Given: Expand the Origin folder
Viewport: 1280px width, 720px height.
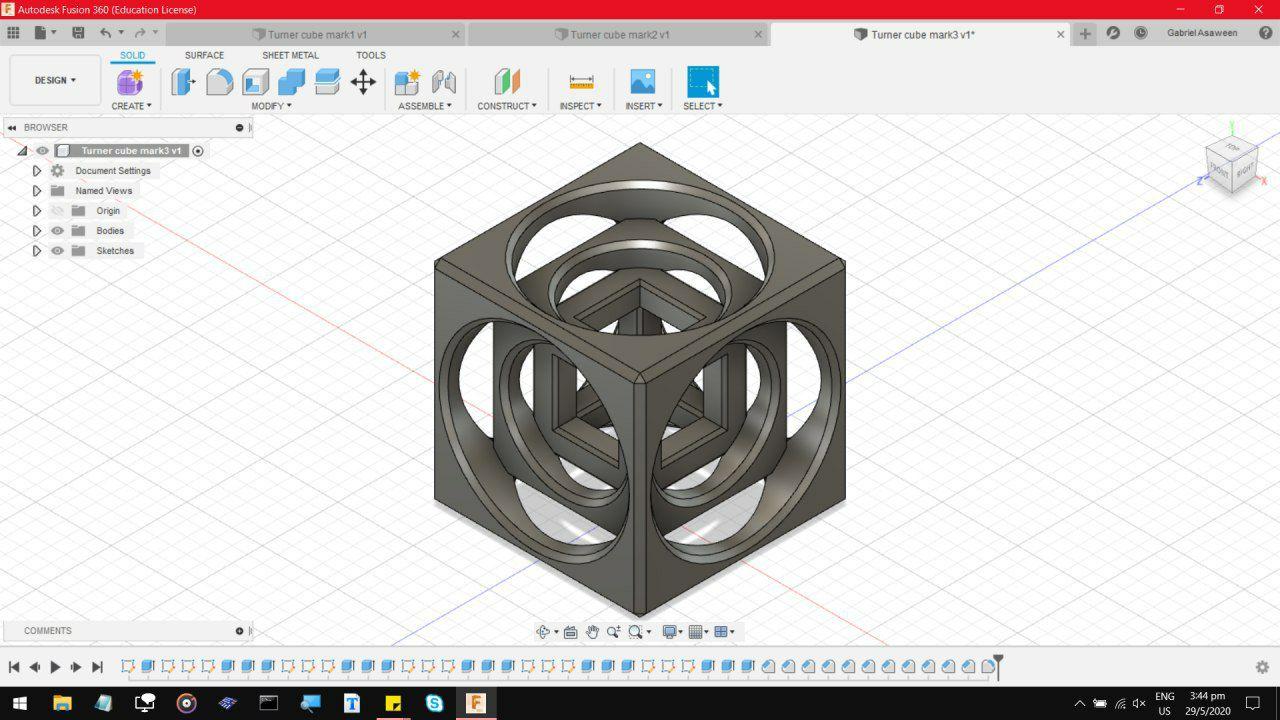Looking at the screenshot, I should tap(37, 211).
